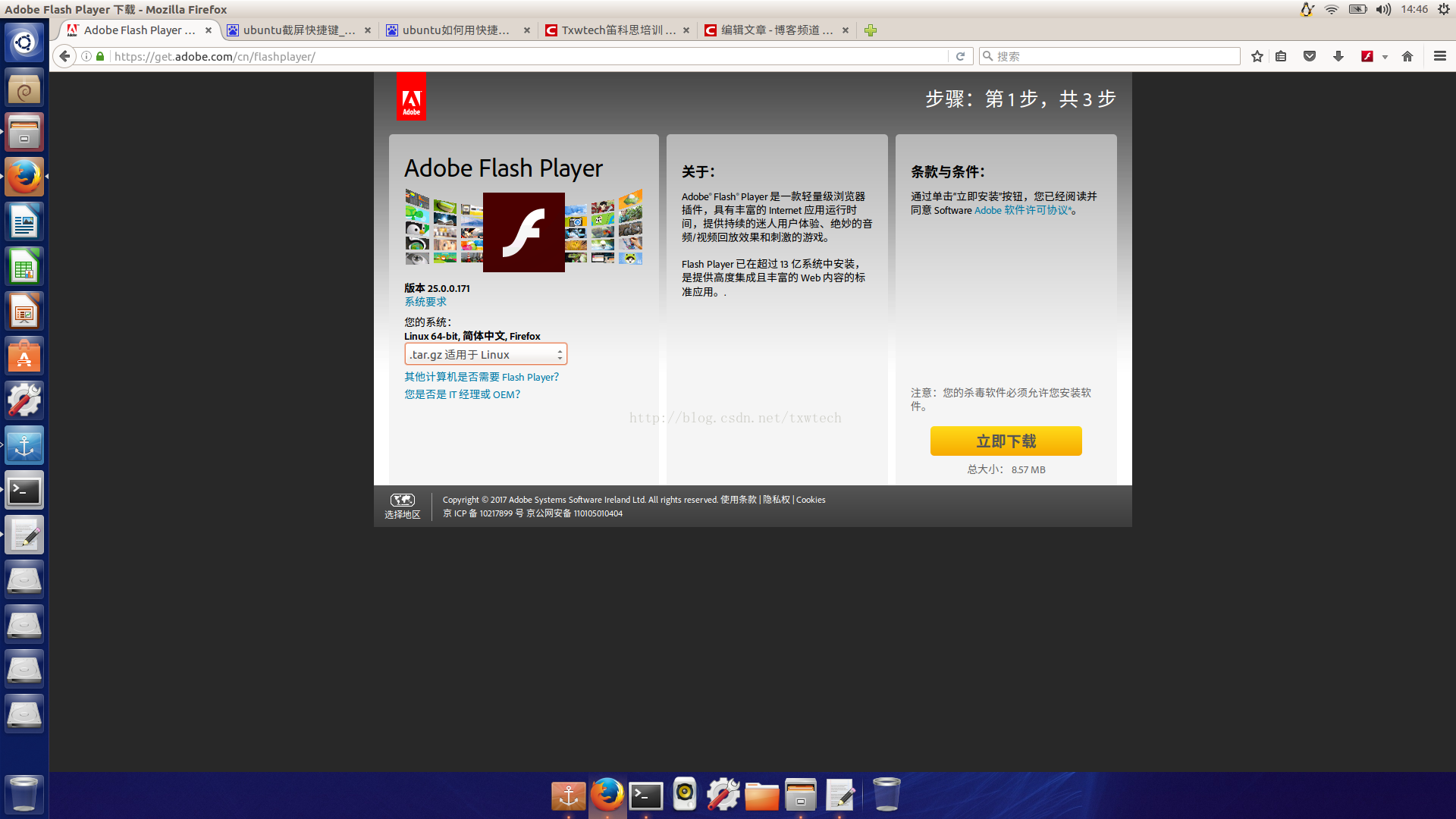Click the anchor dock app in the launcher
The image size is (1456, 819).
coord(24,446)
